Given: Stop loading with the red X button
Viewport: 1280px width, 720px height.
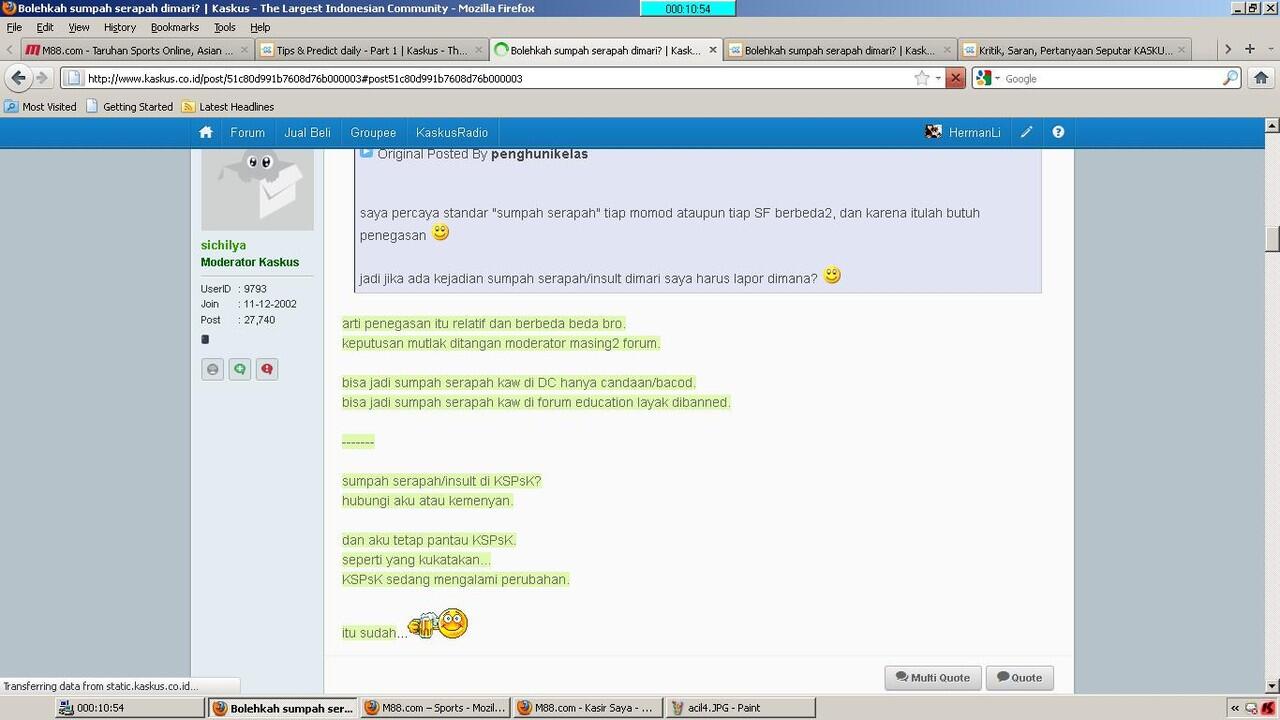Looking at the screenshot, I should [956, 78].
